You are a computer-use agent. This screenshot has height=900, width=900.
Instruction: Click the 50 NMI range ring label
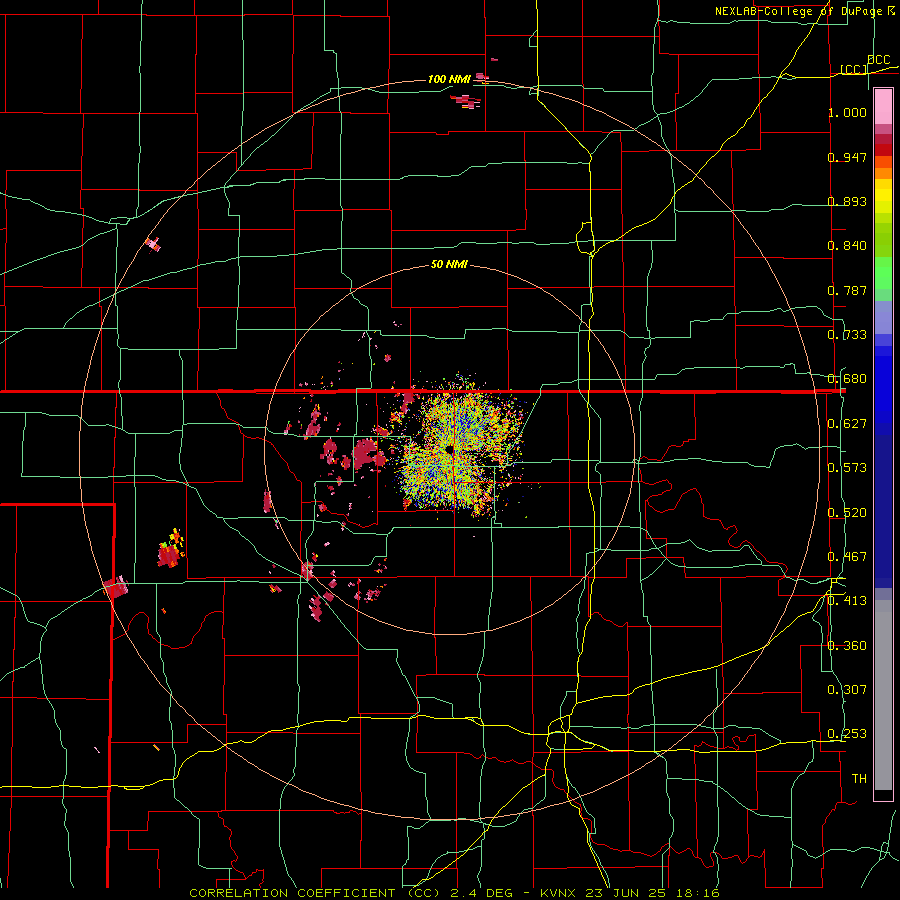[x=449, y=264]
